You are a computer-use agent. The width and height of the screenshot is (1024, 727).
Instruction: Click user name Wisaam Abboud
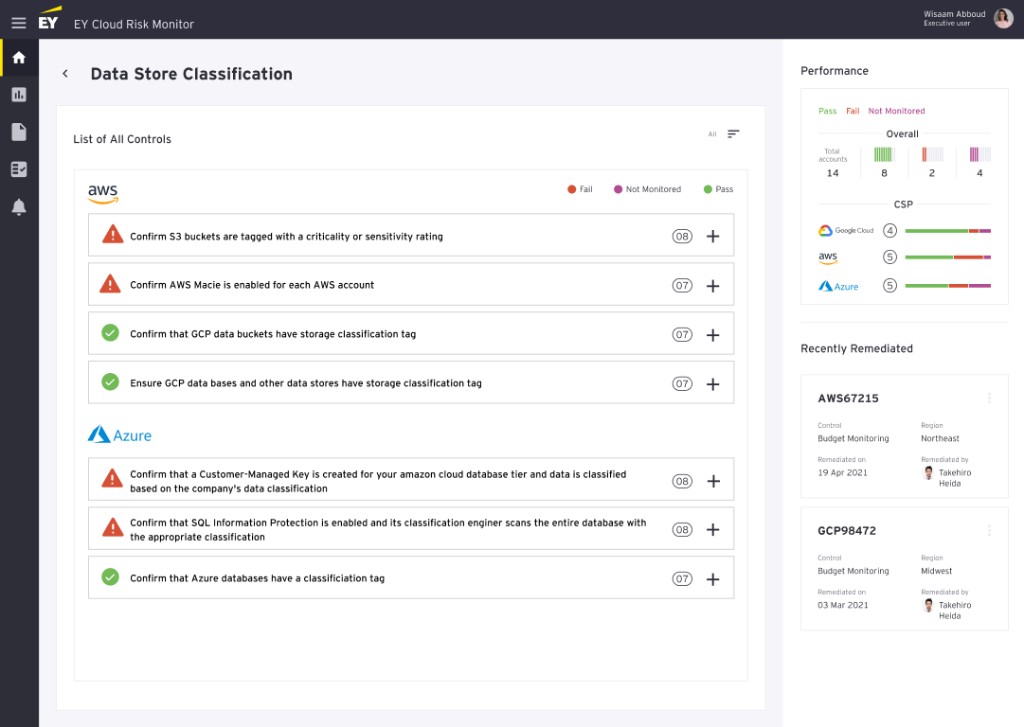click(955, 14)
